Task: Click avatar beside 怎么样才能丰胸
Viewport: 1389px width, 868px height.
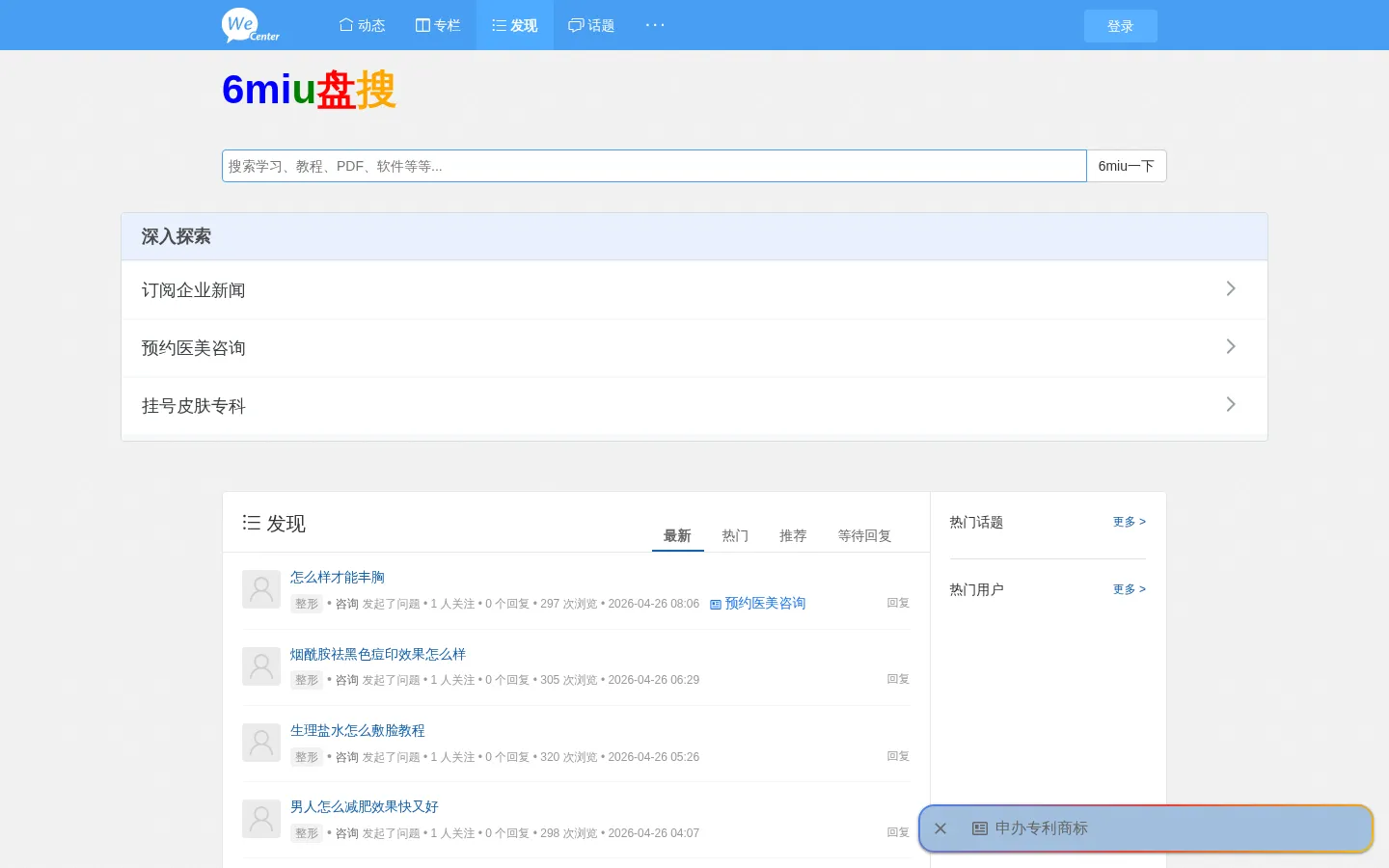Action: (x=261, y=589)
